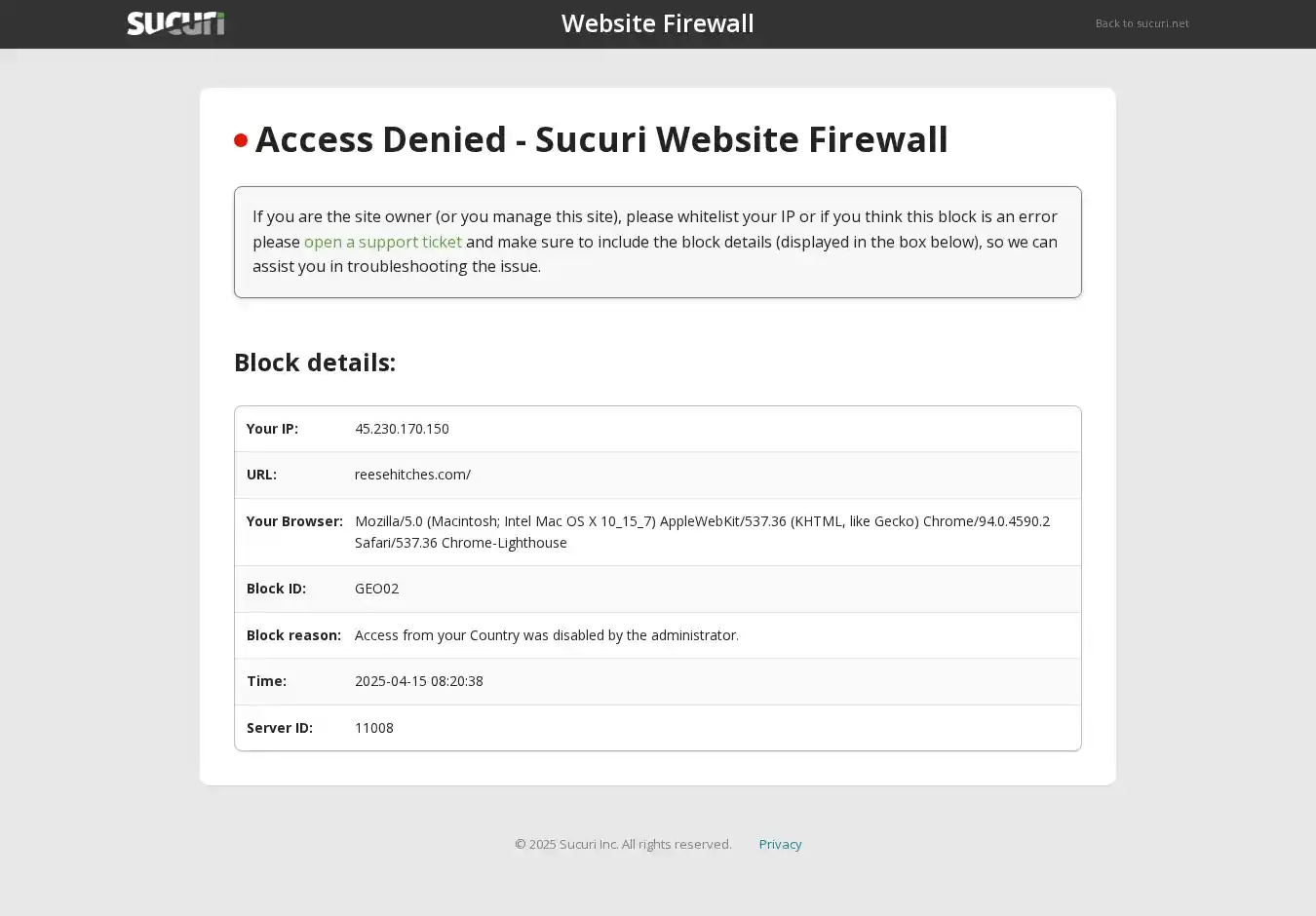Click the Block details heading
This screenshot has height=916, width=1316.
(x=315, y=363)
